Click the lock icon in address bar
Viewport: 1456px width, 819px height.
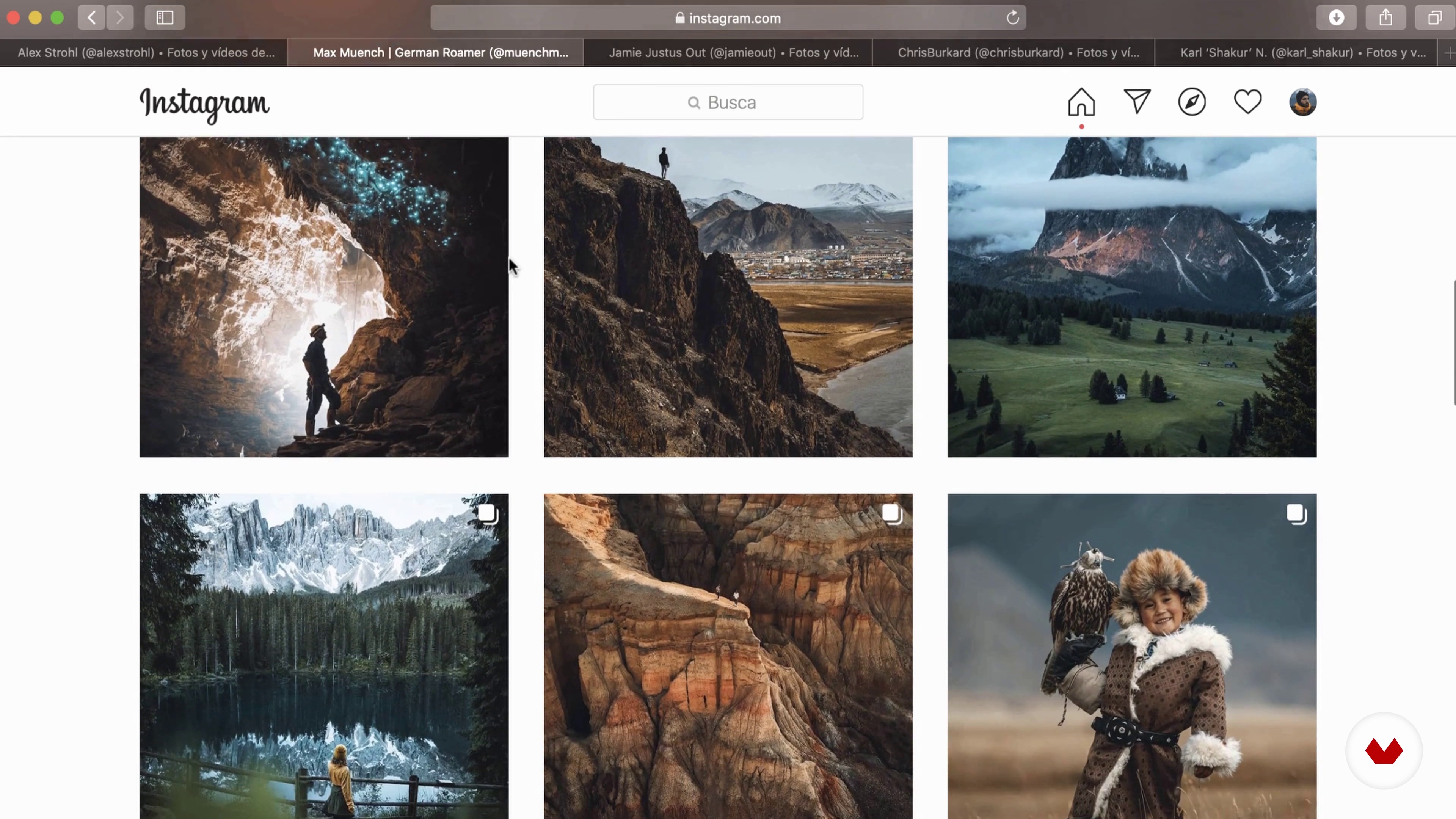680,18
